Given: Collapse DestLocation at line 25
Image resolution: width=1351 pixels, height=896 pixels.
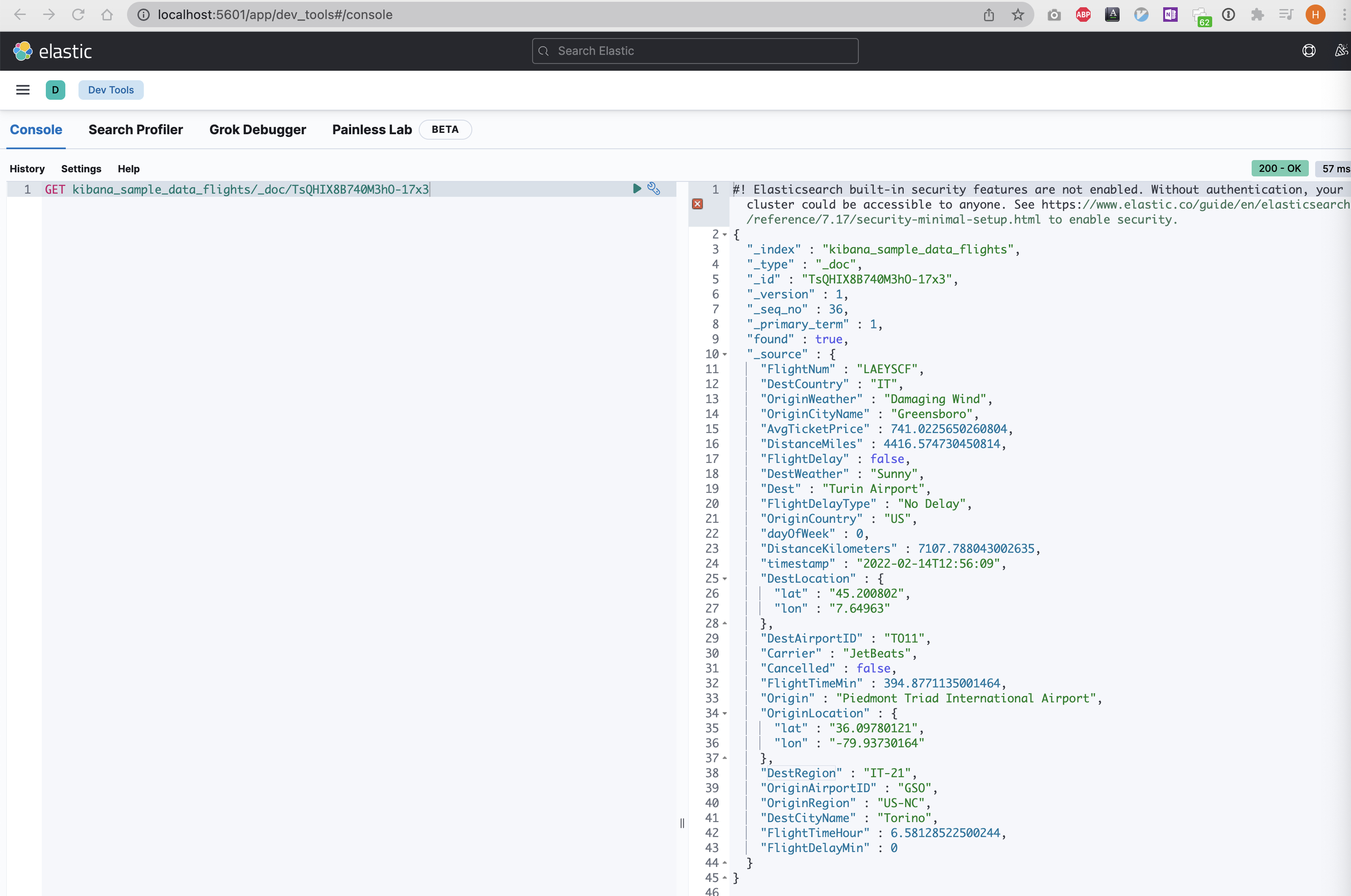Looking at the screenshot, I should pos(725,579).
